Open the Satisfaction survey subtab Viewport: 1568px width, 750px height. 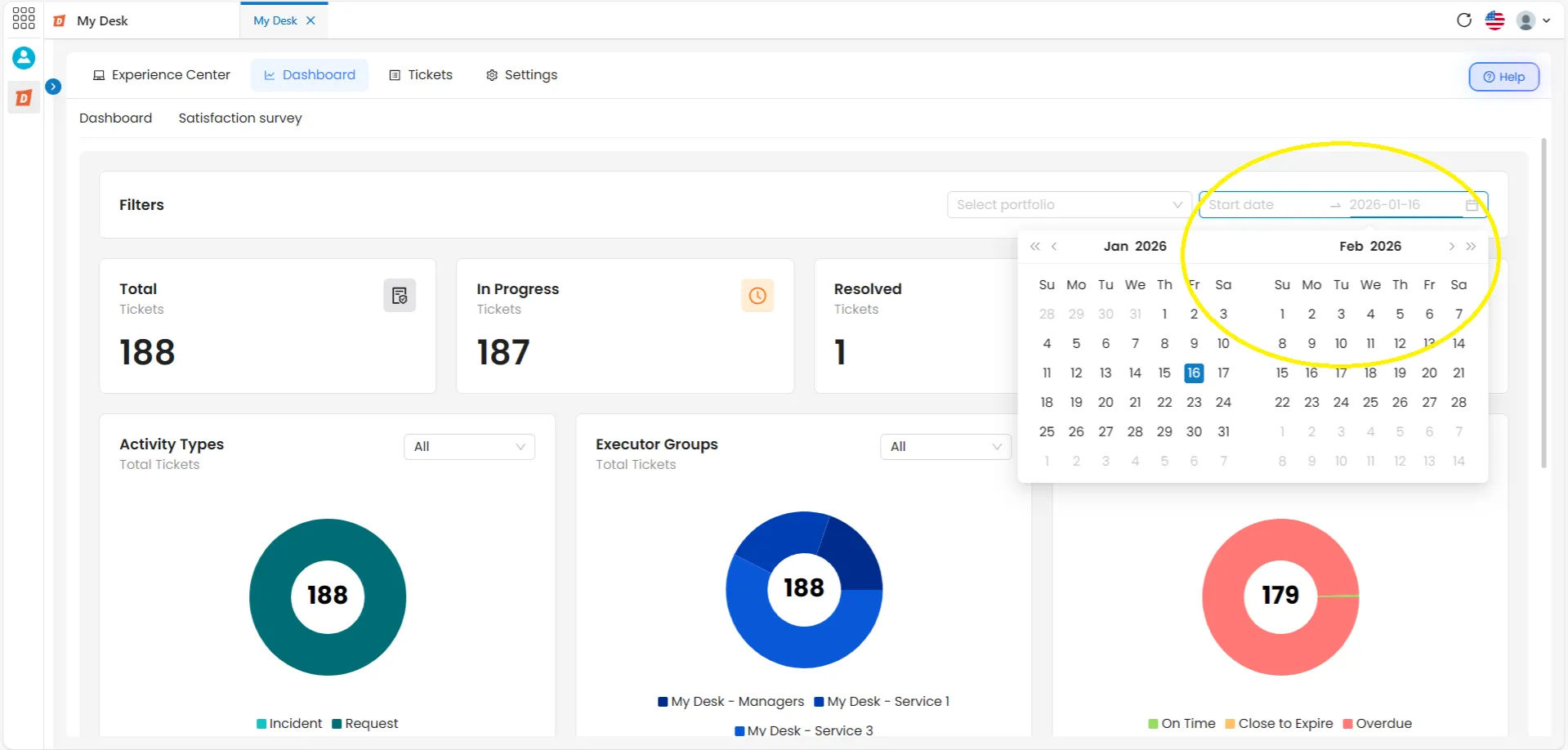(240, 118)
